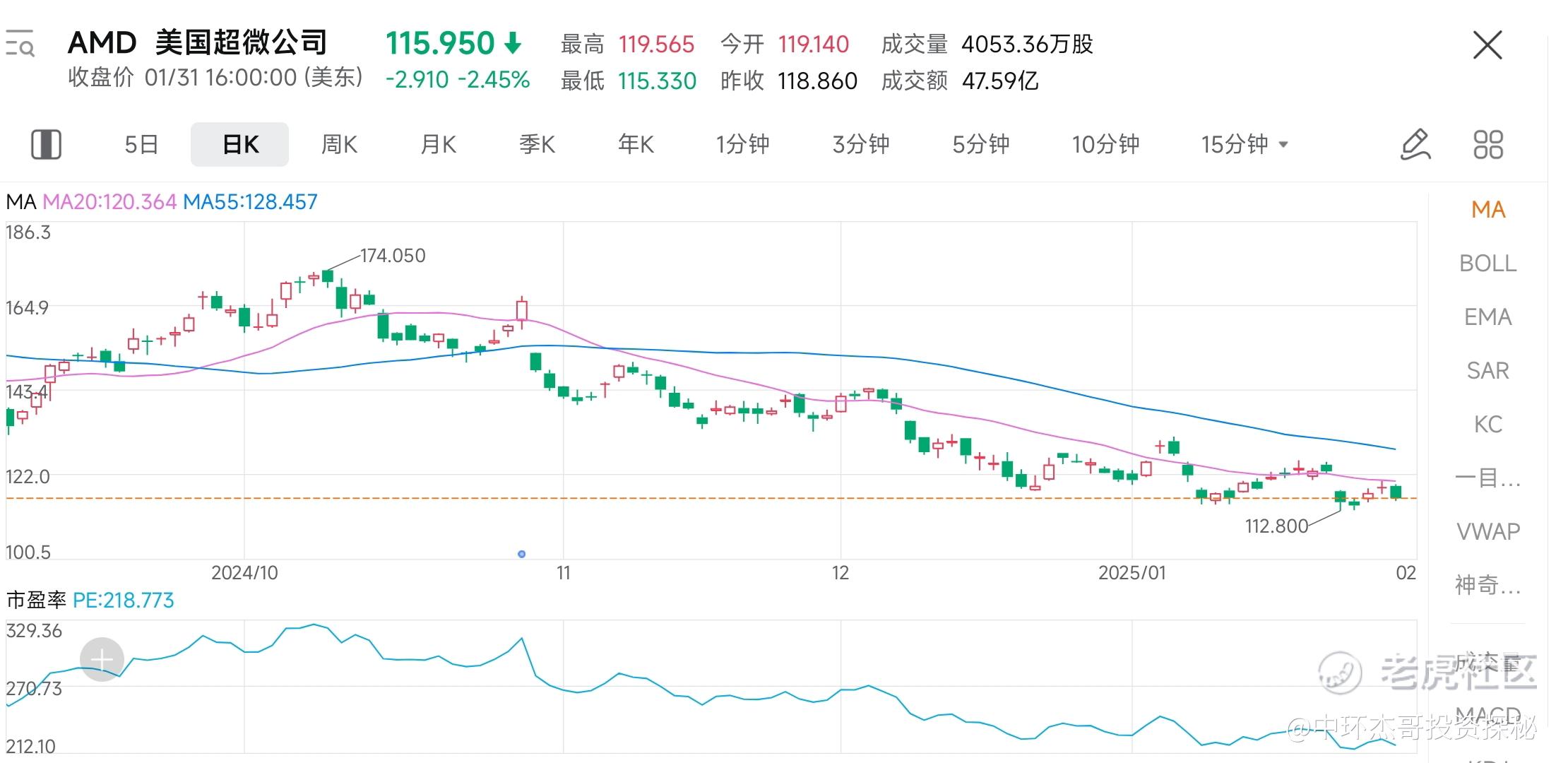Open the drawing pencil tool
Image resolution: width=1568 pixels, height=763 pixels.
[1415, 144]
